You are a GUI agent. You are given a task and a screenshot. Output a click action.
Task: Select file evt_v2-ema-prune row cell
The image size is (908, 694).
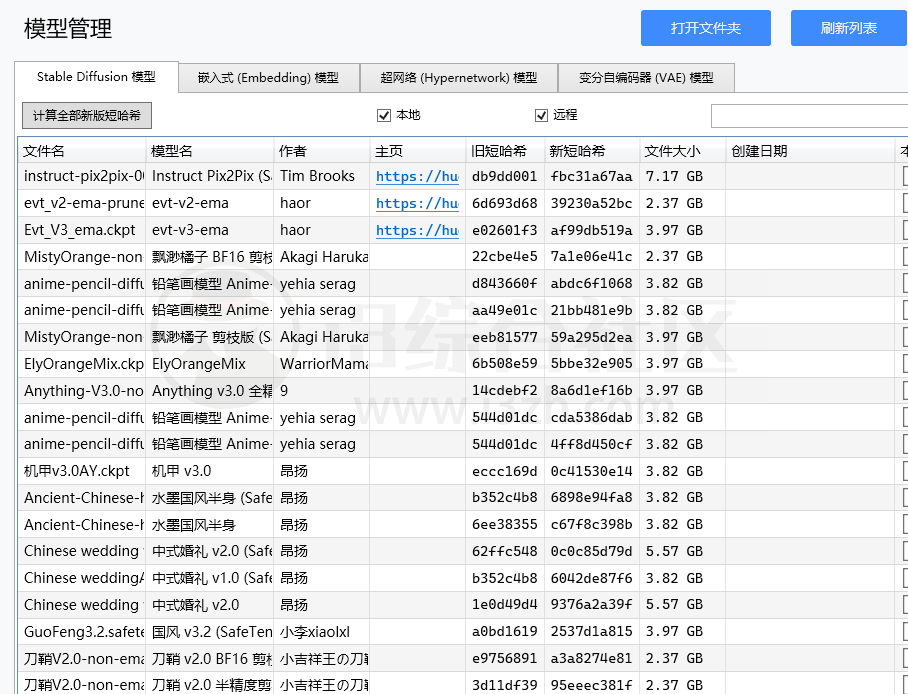[x=82, y=203]
